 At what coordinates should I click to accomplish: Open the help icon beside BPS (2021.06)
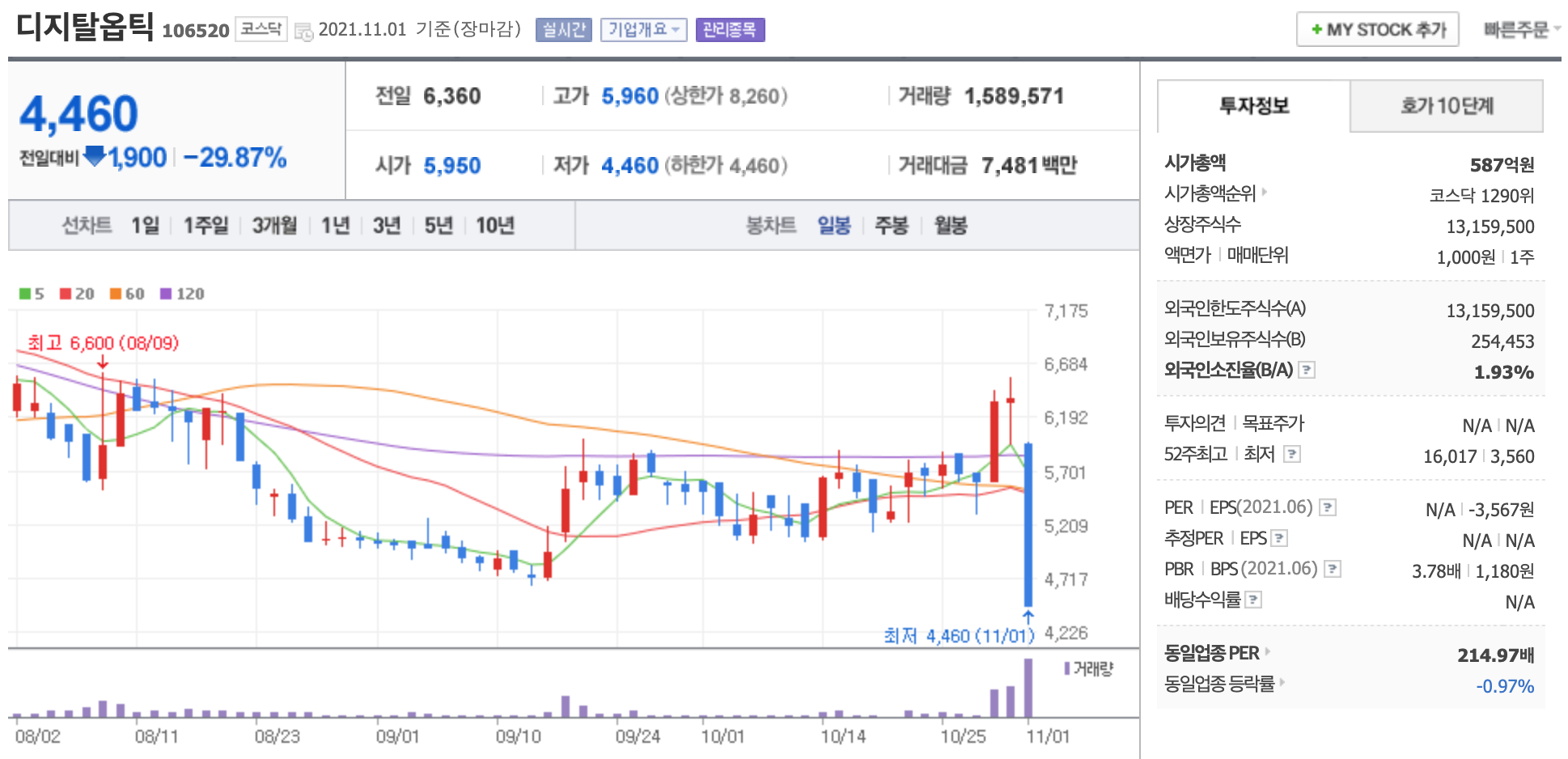click(1333, 569)
